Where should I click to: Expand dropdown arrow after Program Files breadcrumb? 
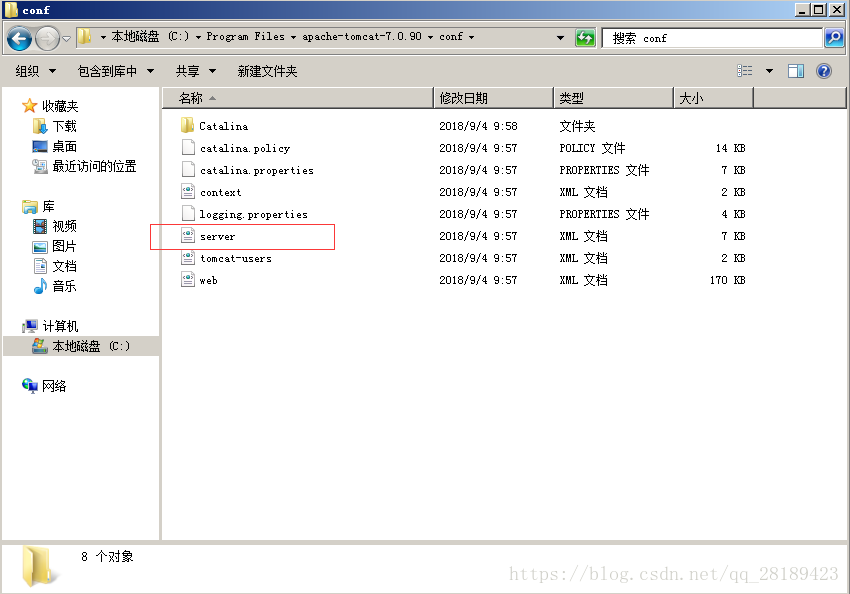click(293, 37)
